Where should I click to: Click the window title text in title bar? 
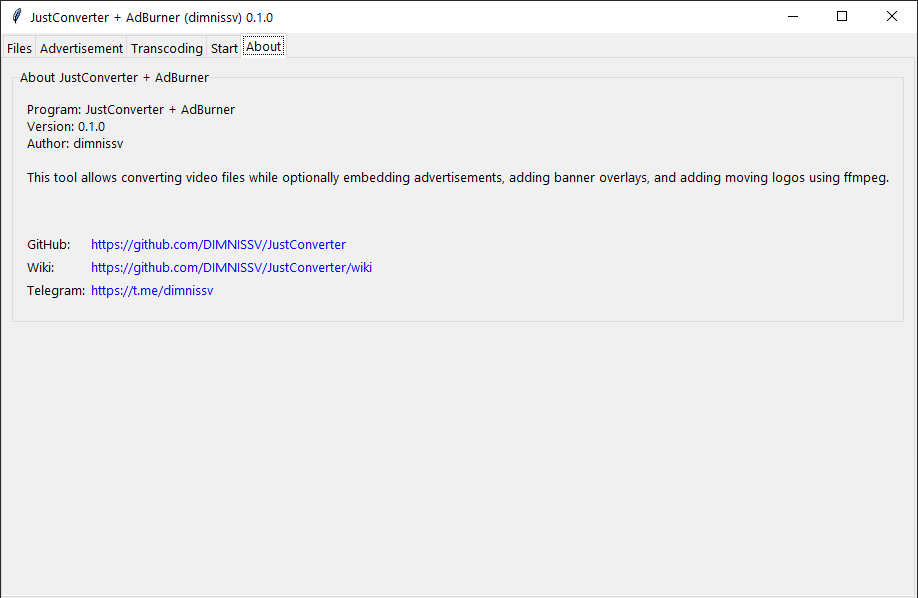tap(152, 18)
